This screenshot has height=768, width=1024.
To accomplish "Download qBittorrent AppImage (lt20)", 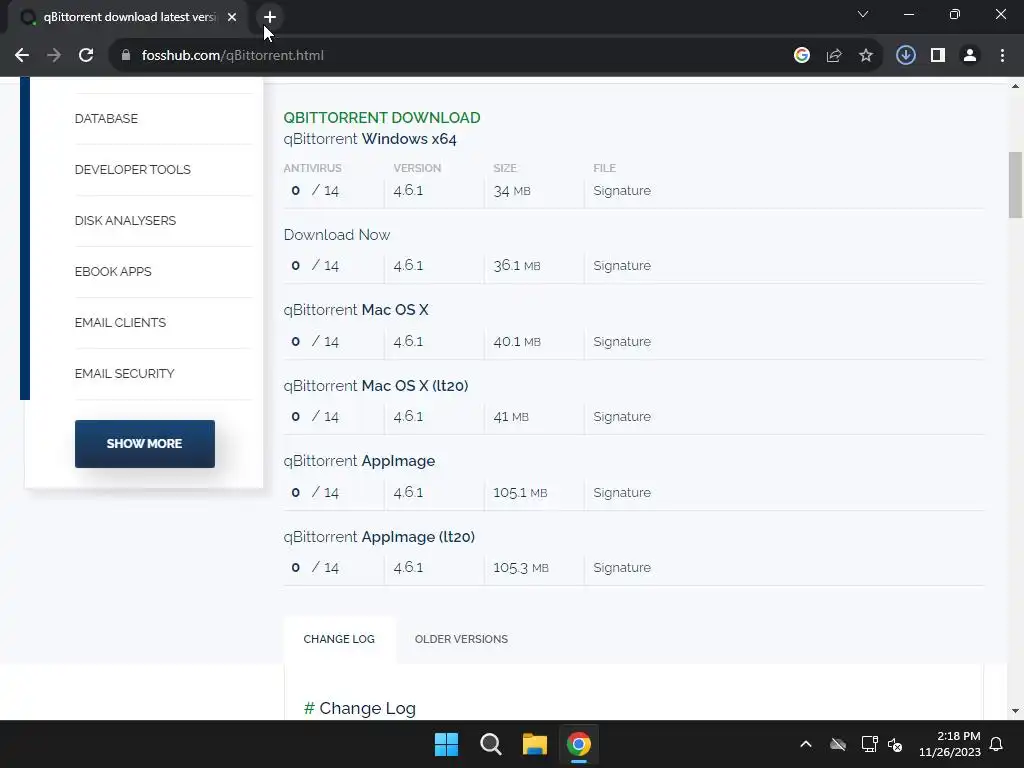I will 379,537.
